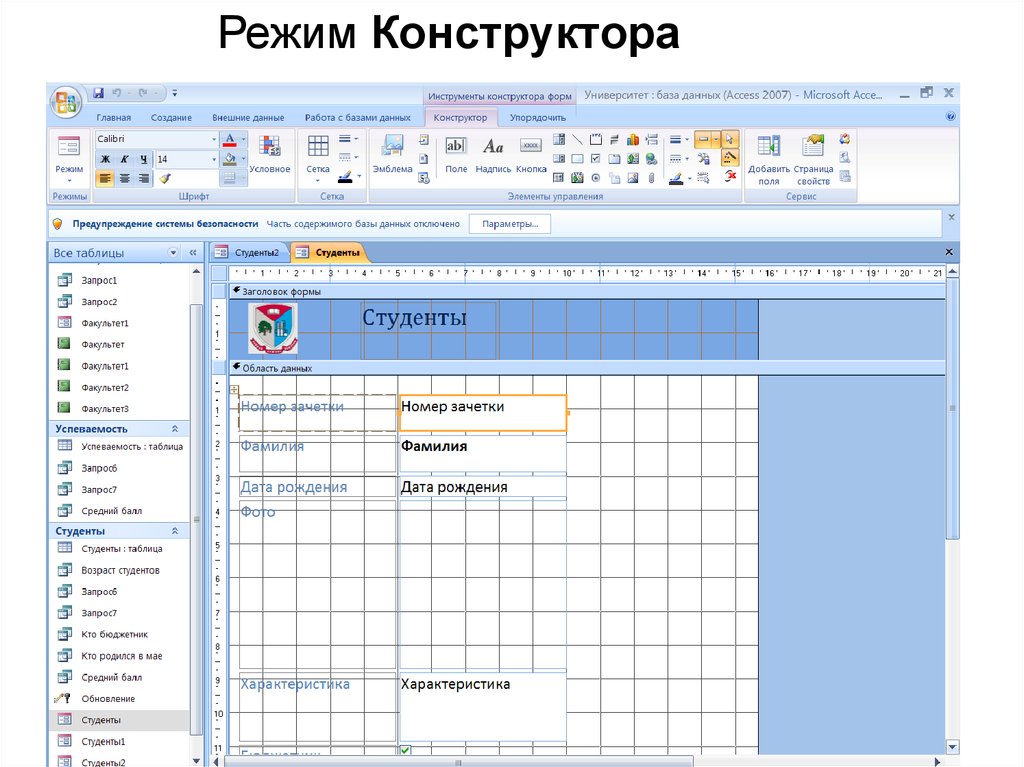Open the Calibri font name dropdown
Image resolution: width=1024 pixels, height=767 pixels.
[213, 139]
